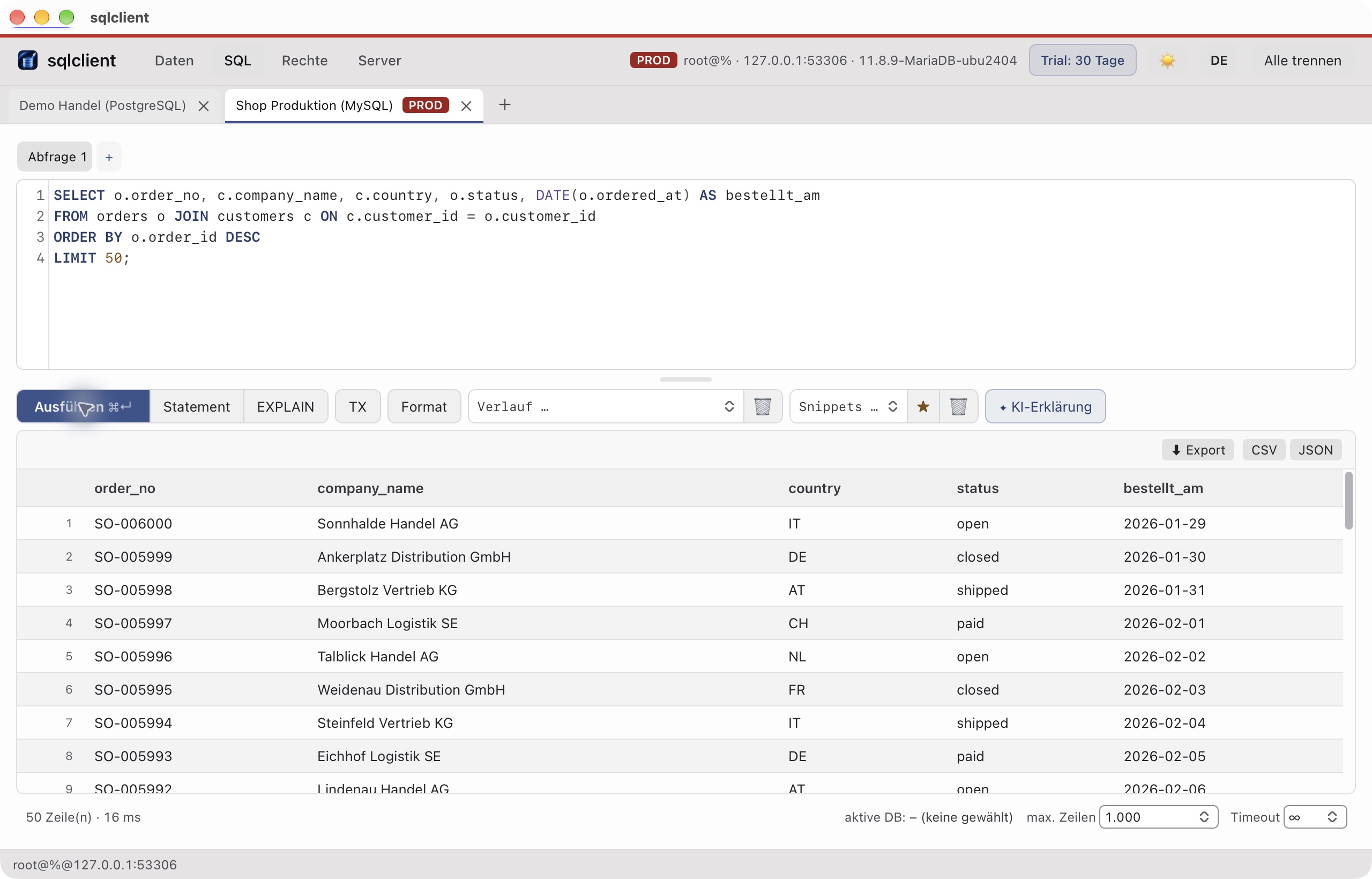
Task: Switch language with the DE button
Action: [1219, 61]
